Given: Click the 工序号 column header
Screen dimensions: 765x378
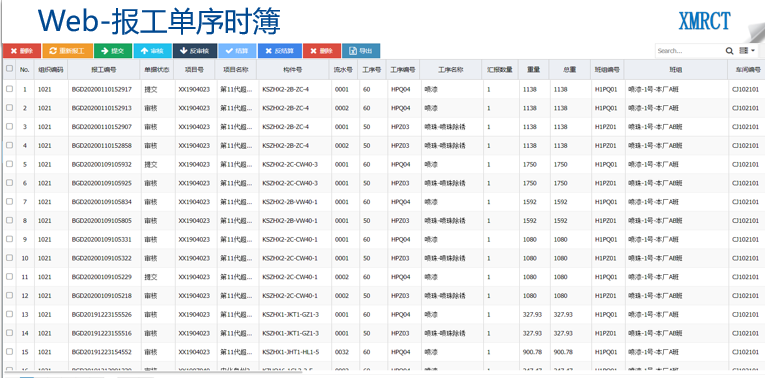Looking at the screenshot, I should coord(372,70).
